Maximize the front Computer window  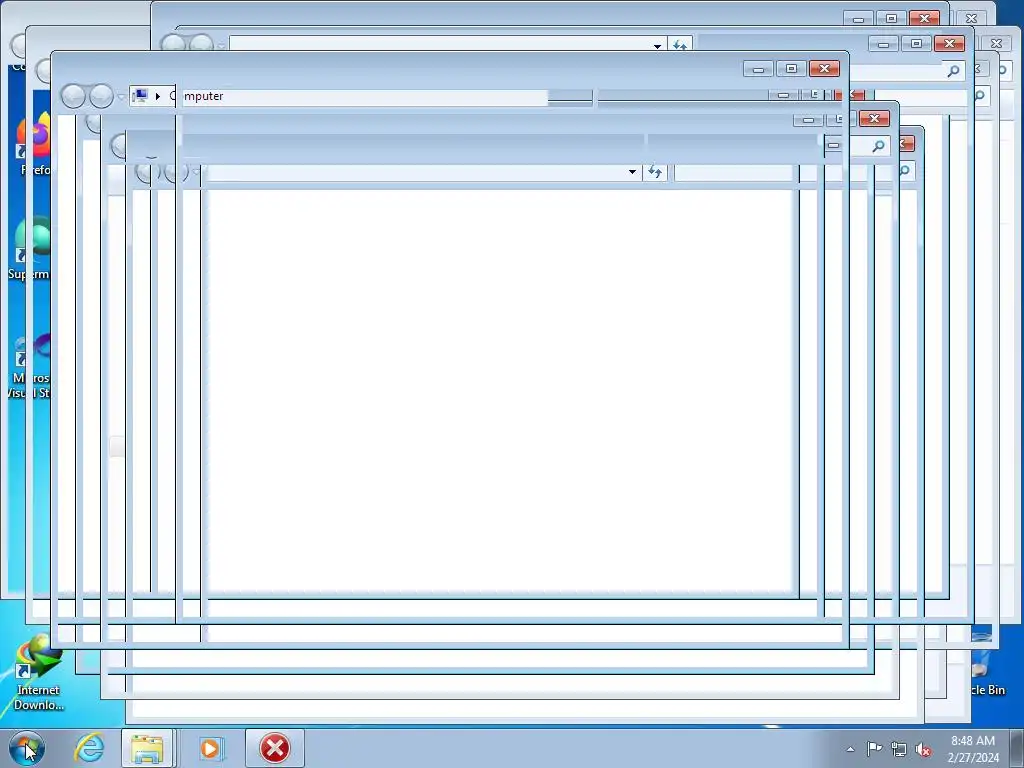(x=791, y=69)
